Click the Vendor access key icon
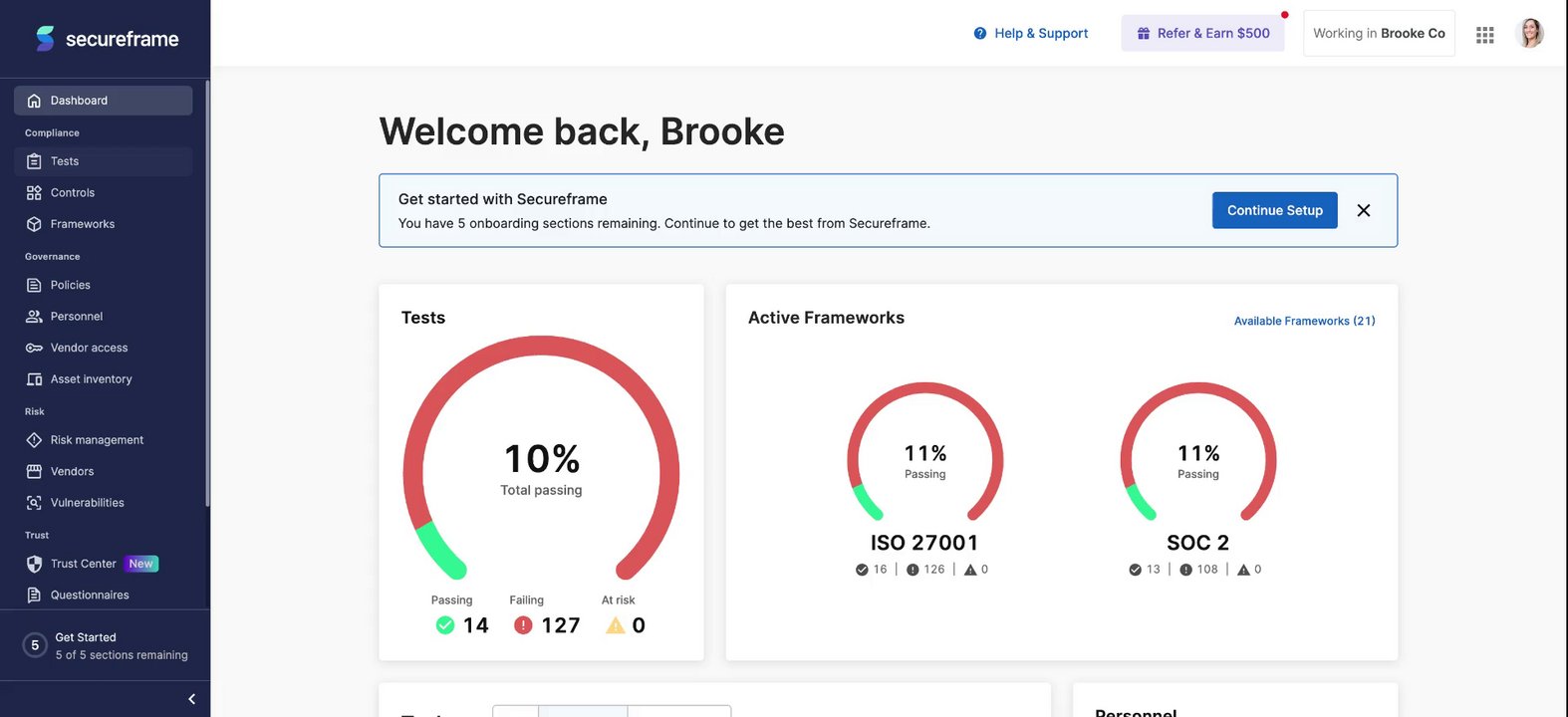 click(x=34, y=348)
